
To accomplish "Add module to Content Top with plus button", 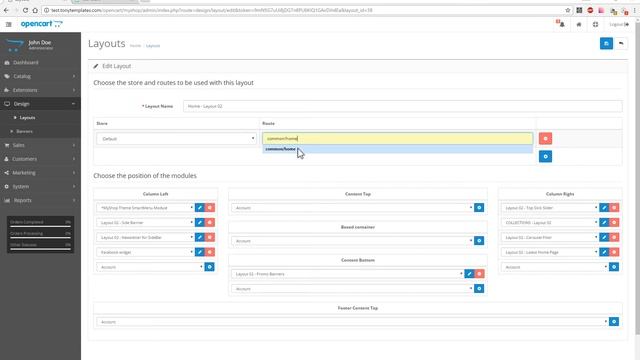I will click(x=479, y=208).
